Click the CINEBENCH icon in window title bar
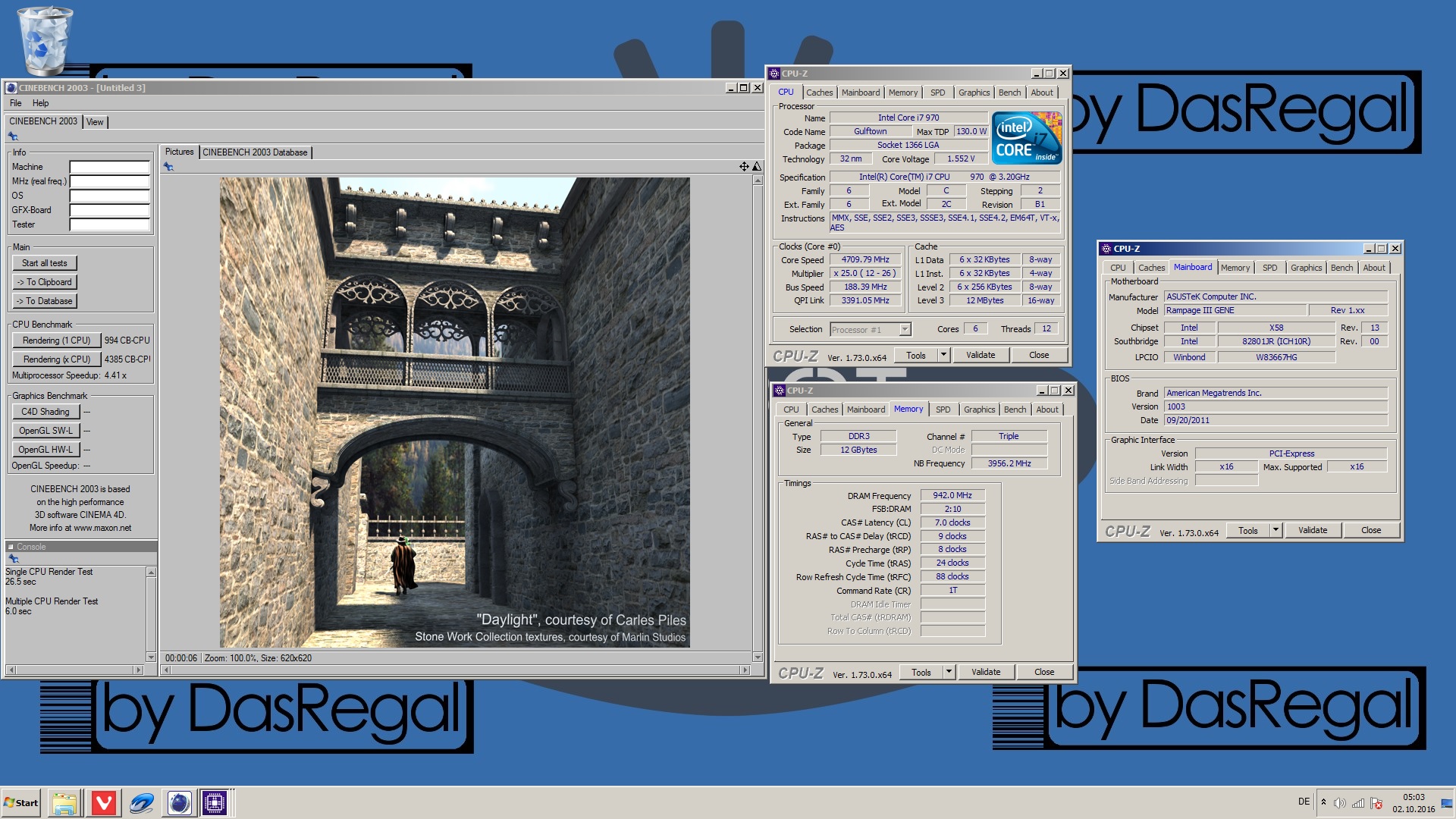1456x819 pixels. pyautogui.click(x=11, y=88)
